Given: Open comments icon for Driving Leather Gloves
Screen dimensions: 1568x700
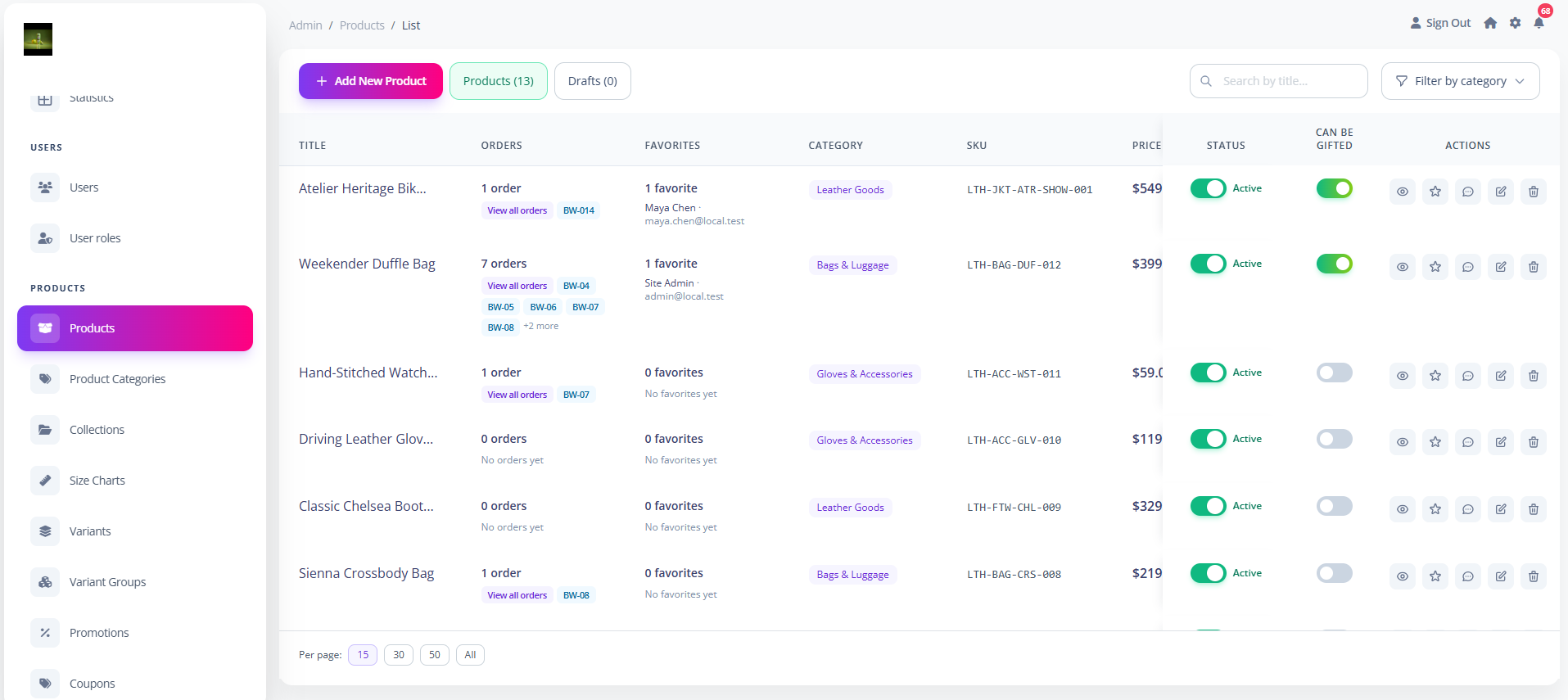Looking at the screenshot, I should 1467,442.
